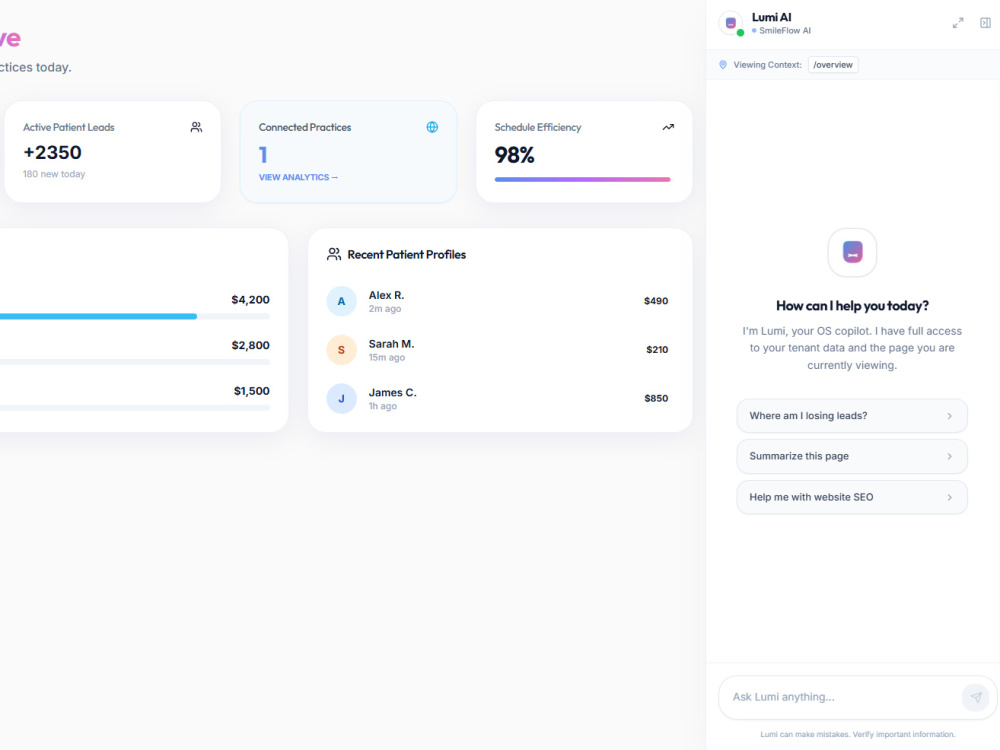Choose the Summarize this page suggestion

852,457
